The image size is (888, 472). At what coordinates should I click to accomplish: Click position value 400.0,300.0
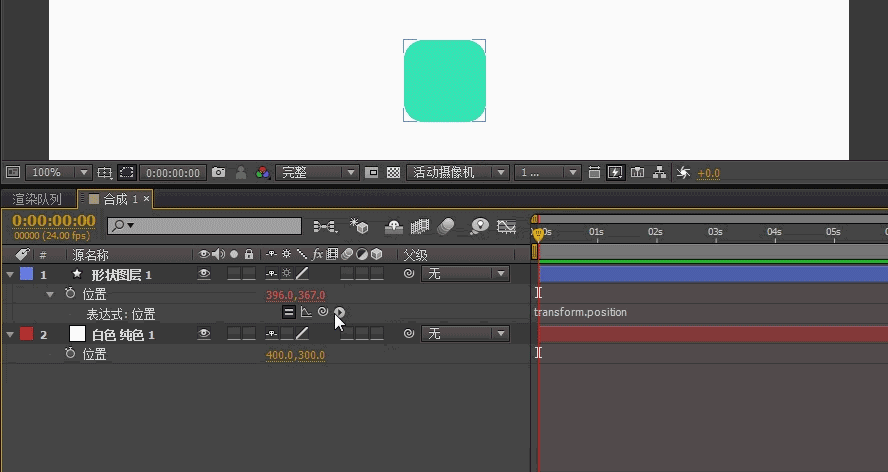tap(296, 355)
